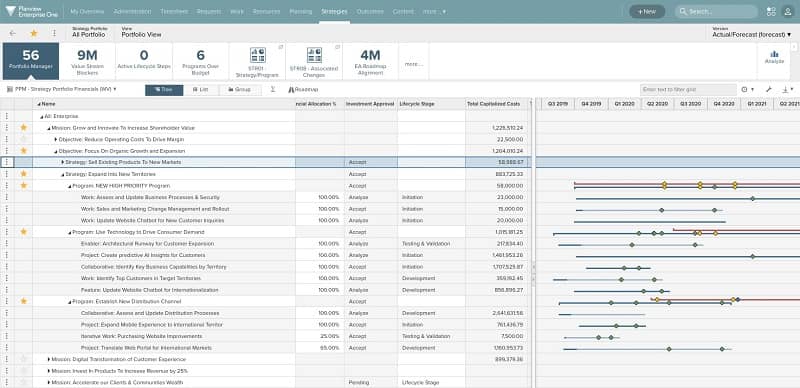Click the Translate Web Portal Gantt bar
The image size is (800, 388).
(x=647, y=349)
